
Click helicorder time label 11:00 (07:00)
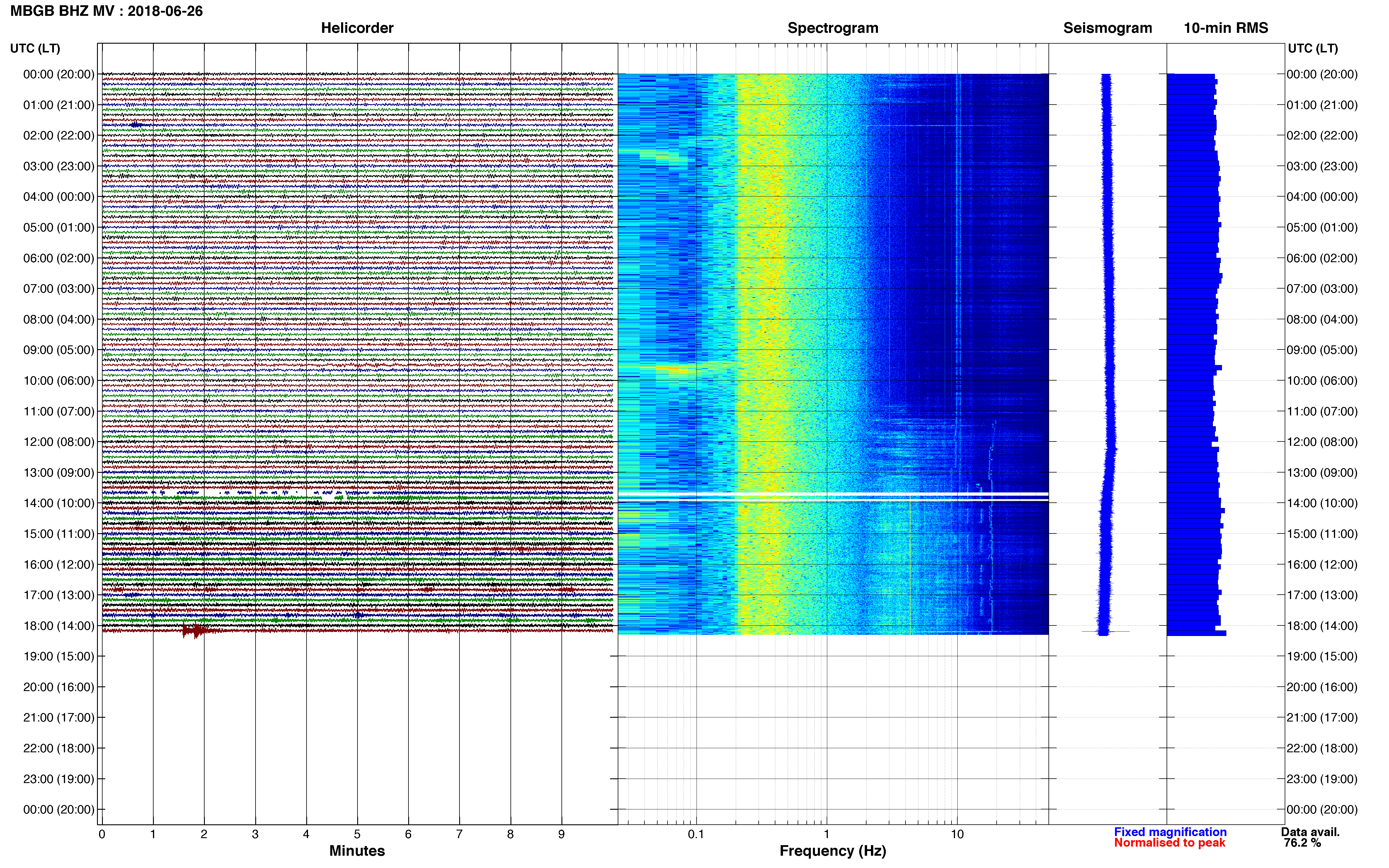pos(59,411)
